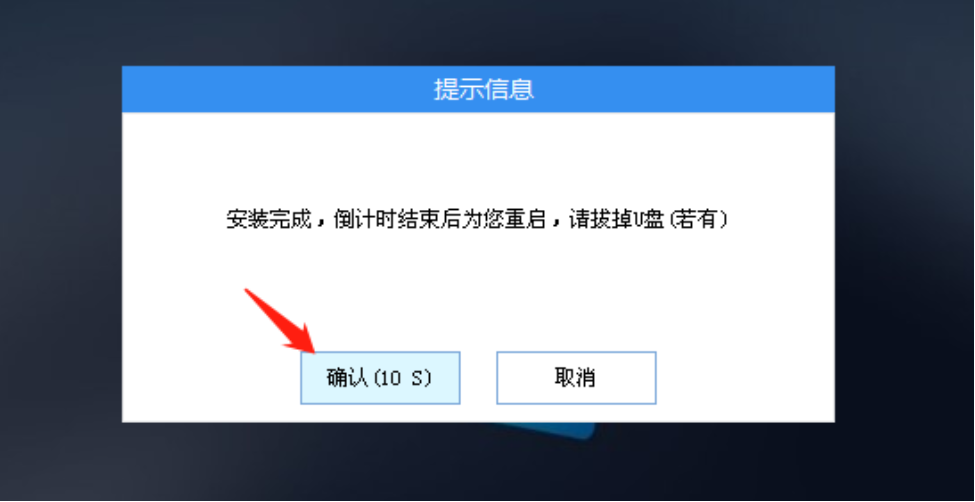Click the 提示信息 title text
The height and width of the screenshot is (502, 975).
click(x=484, y=90)
